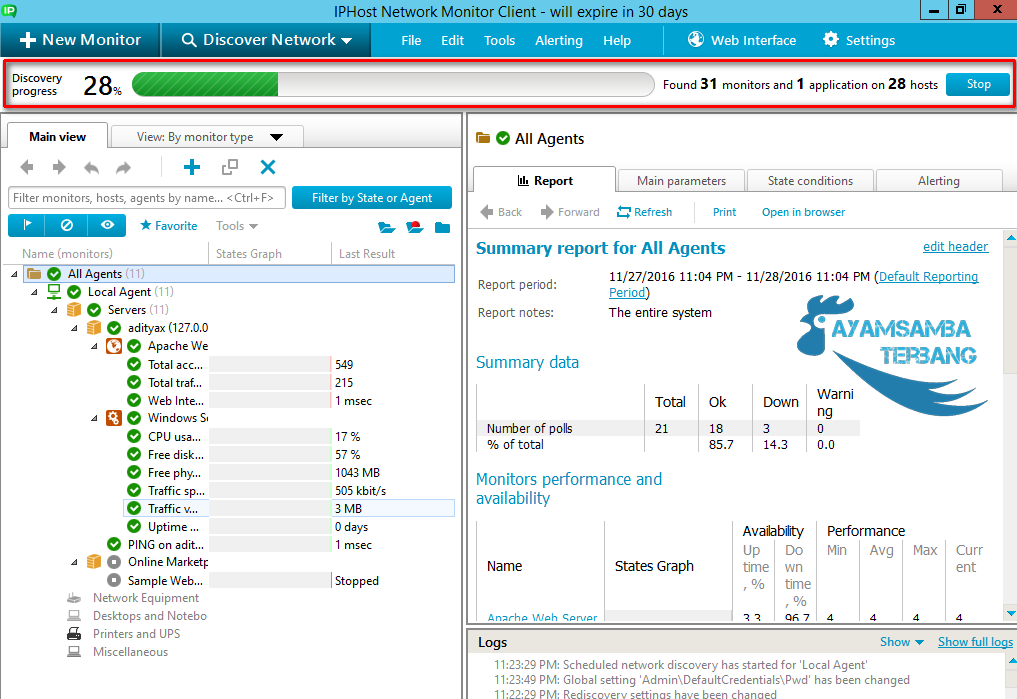The width and height of the screenshot is (1017, 699).
Task: Open the Alerting menu
Action: click(559, 41)
